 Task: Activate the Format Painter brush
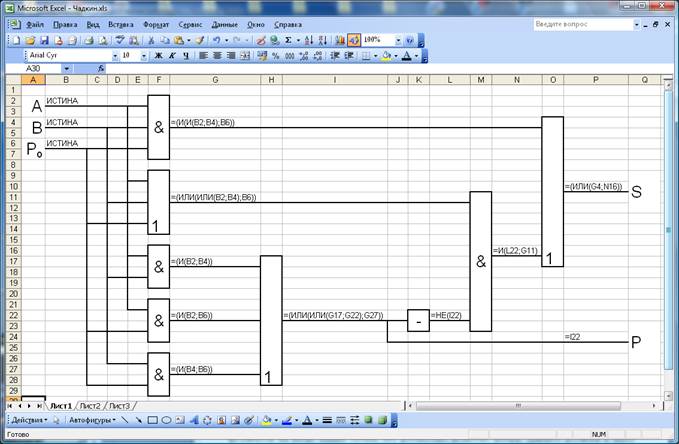click(x=200, y=40)
